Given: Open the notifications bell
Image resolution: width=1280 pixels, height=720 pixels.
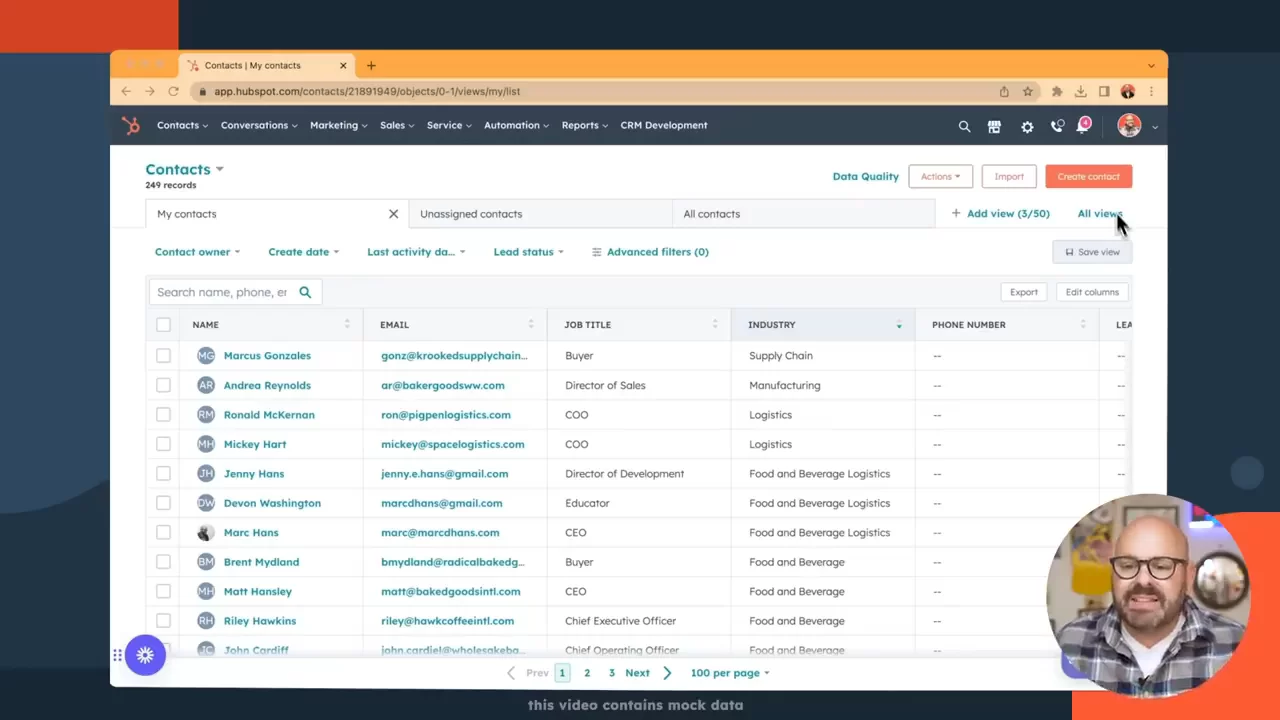Looking at the screenshot, I should click(1084, 126).
